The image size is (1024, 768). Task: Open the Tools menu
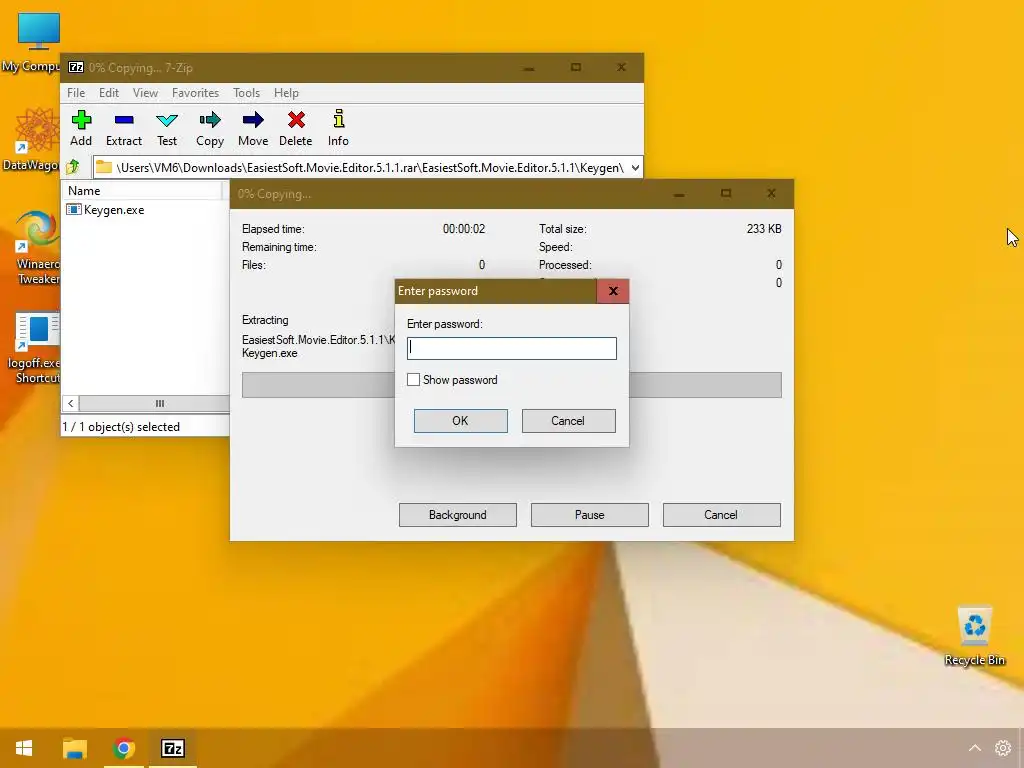click(x=246, y=93)
